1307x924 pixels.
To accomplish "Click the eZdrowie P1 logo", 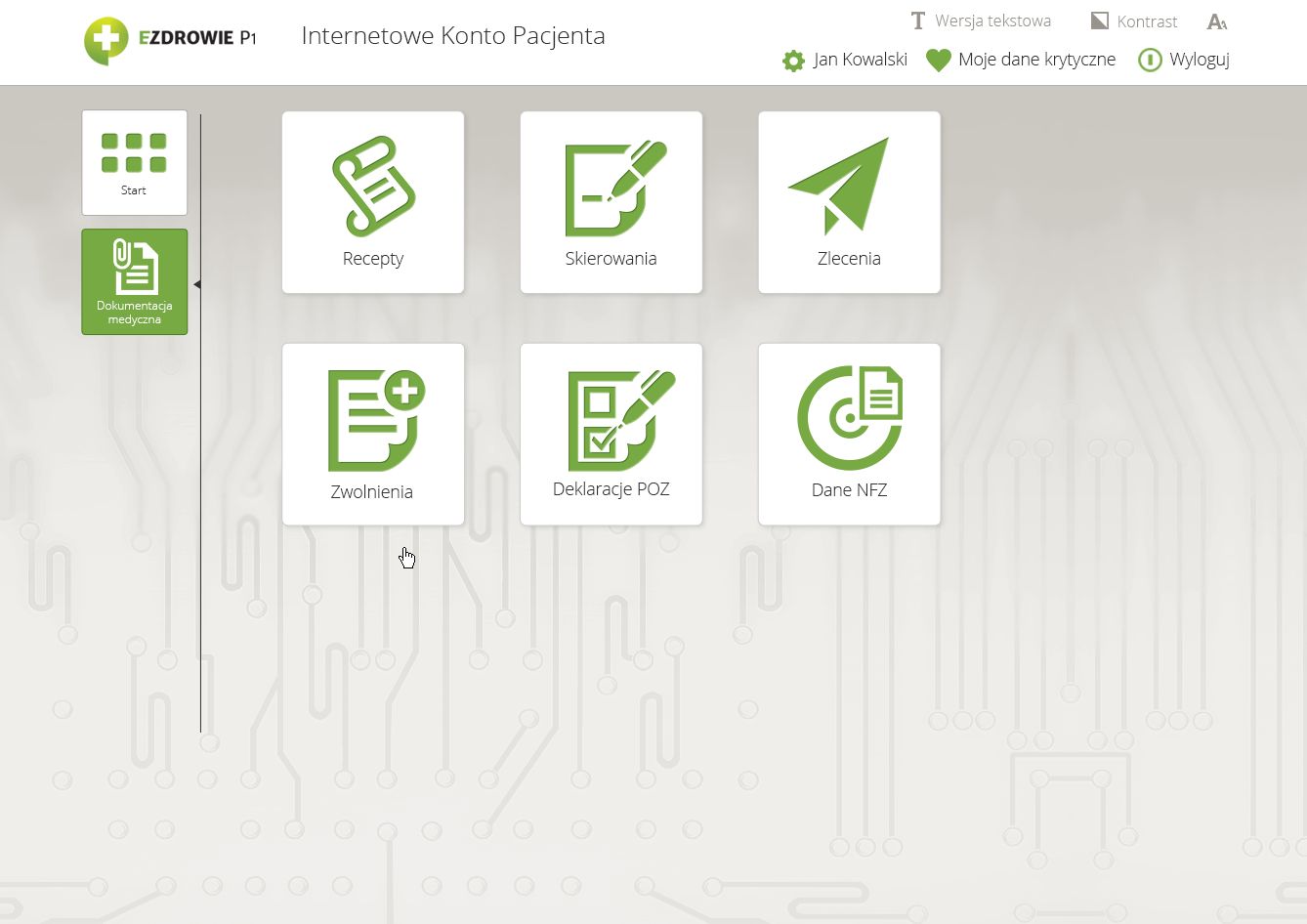I will tap(170, 41).
